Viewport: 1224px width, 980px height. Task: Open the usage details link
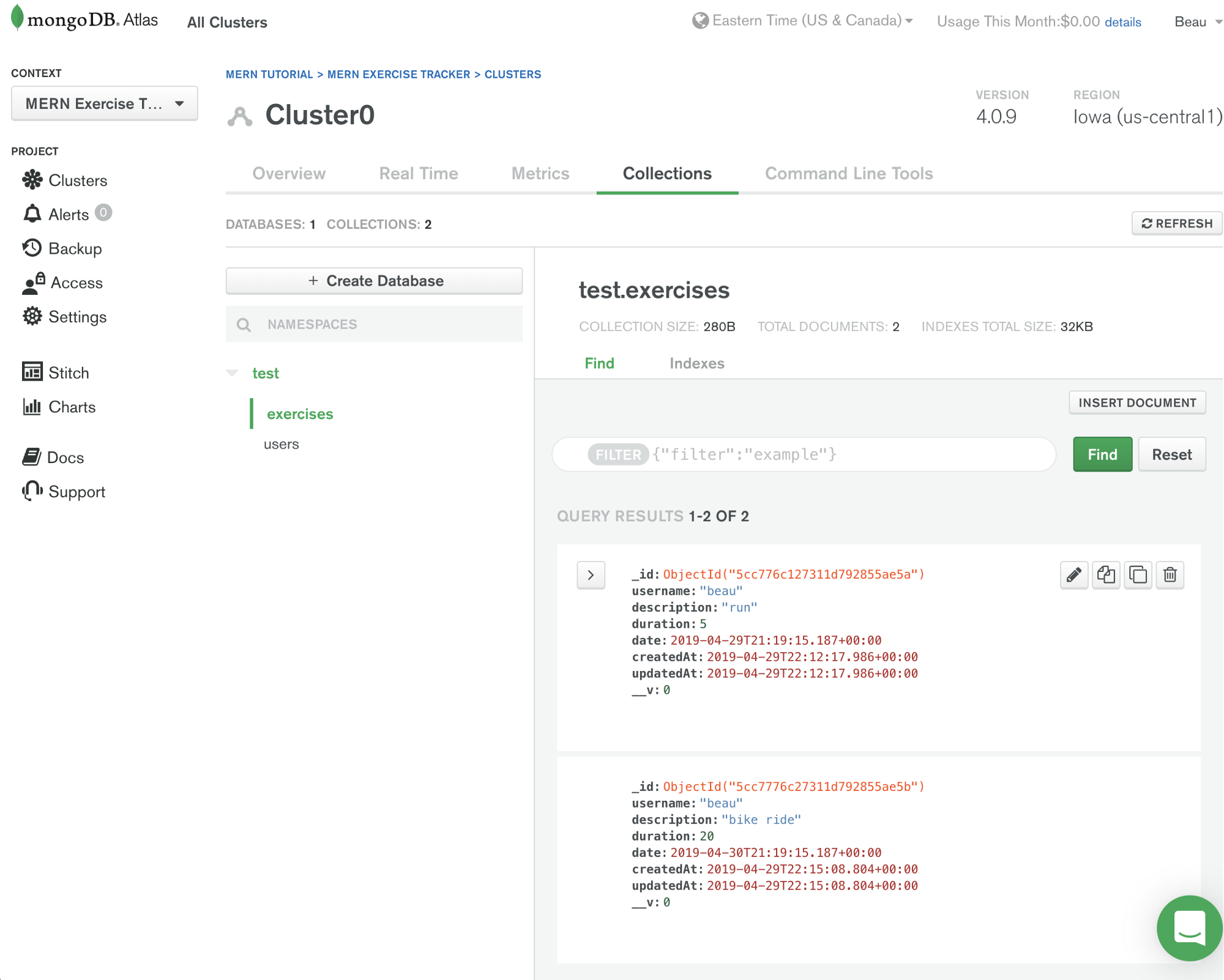pos(1122,22)
